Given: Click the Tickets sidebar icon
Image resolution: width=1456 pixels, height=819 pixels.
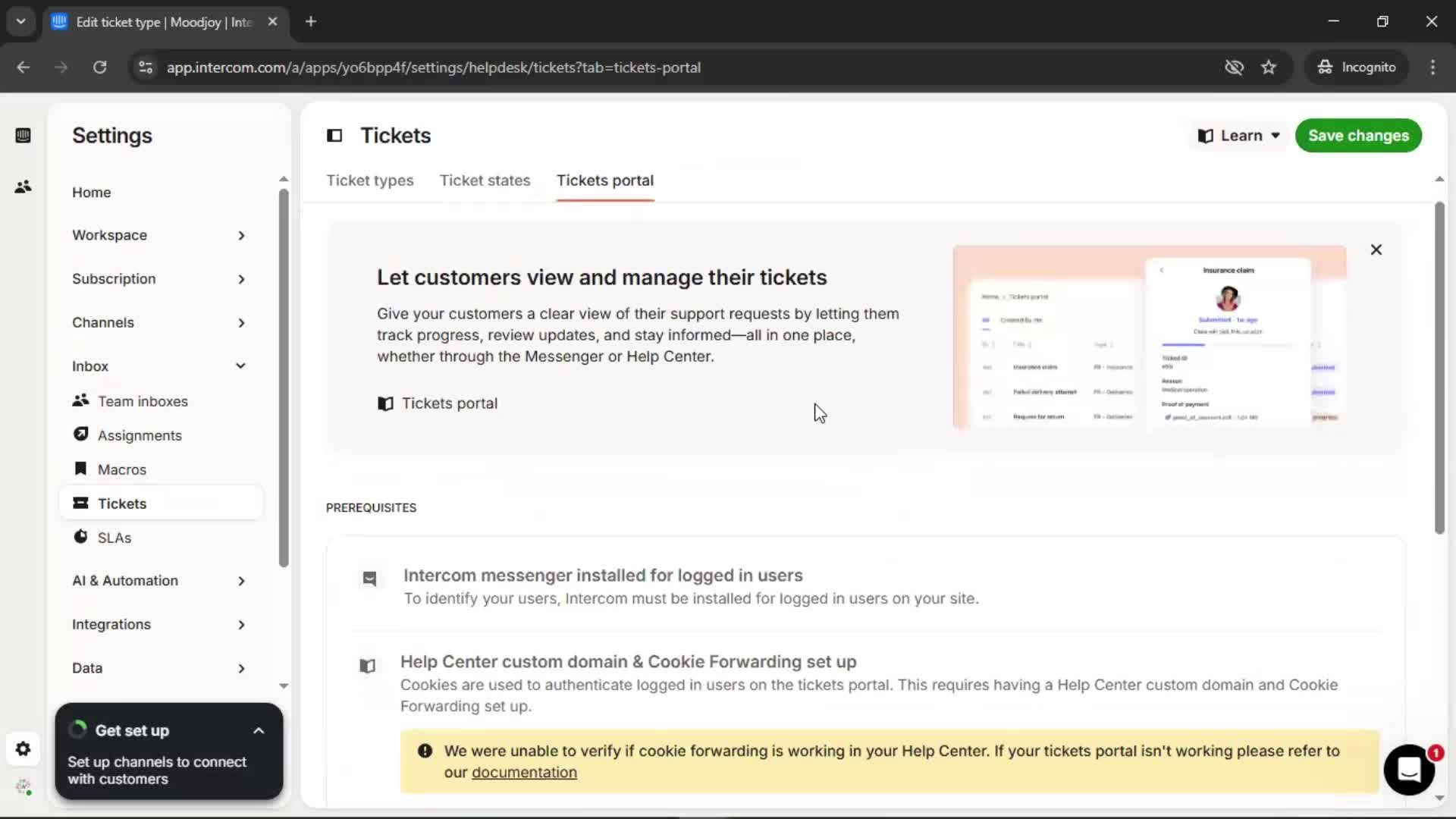Looking at the screenshot, I should click(80, 503).
